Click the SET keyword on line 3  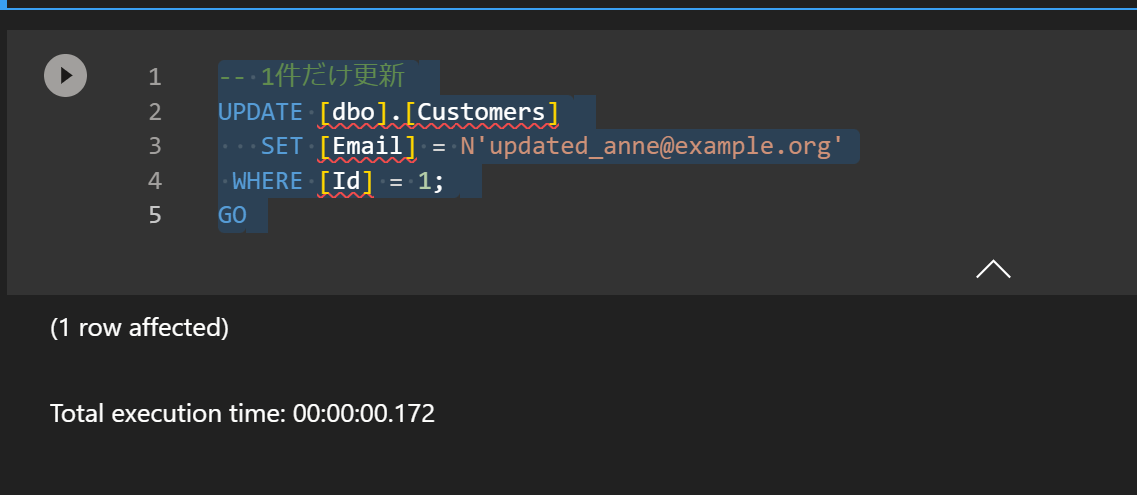[282, 146]
